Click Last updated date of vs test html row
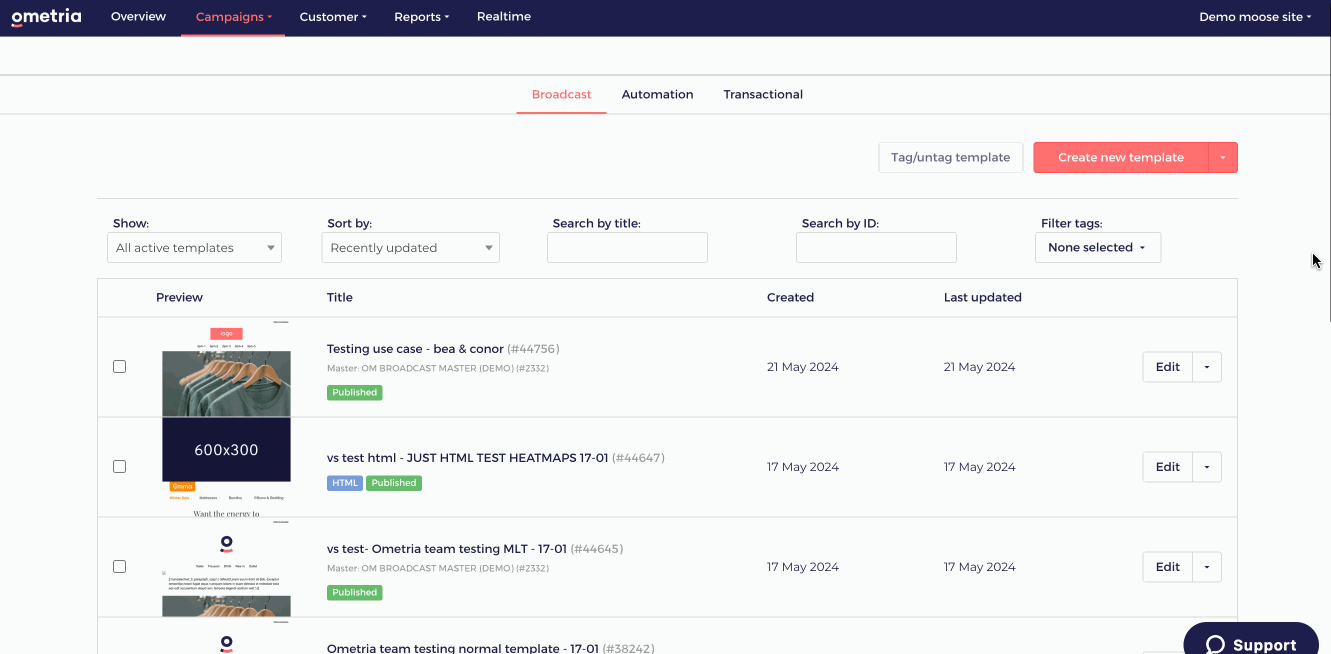The height and width of the screenshot is (654, 1331). coord(980,467)
